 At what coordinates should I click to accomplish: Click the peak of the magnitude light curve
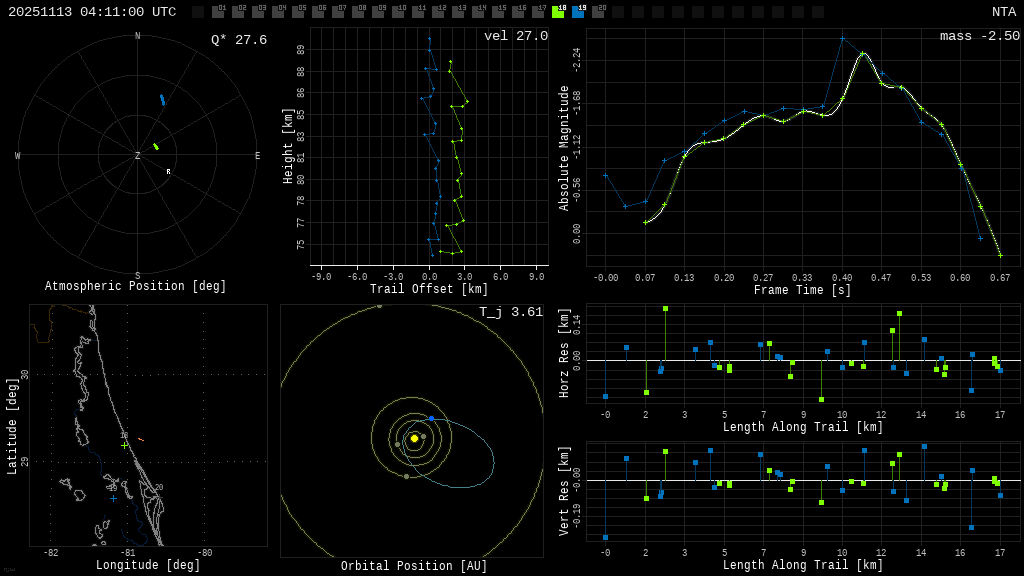coord(863,53)
